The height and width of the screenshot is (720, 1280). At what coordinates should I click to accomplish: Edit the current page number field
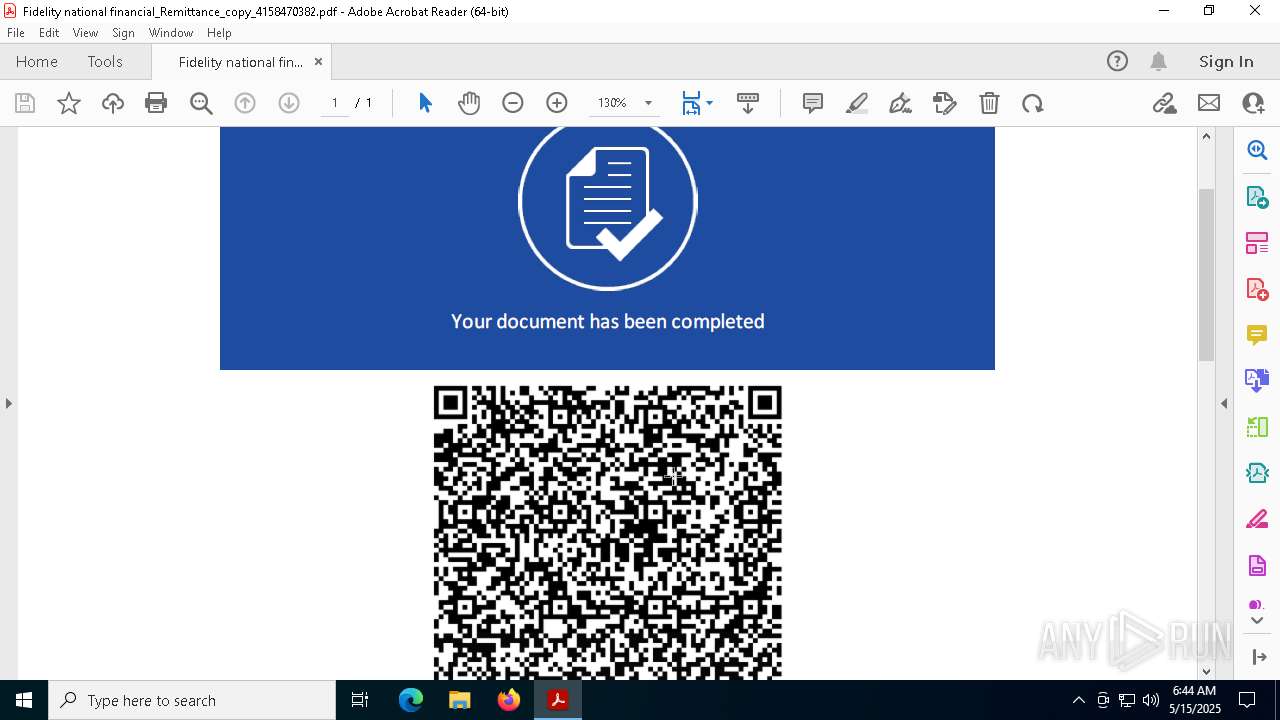coord(334,103)
